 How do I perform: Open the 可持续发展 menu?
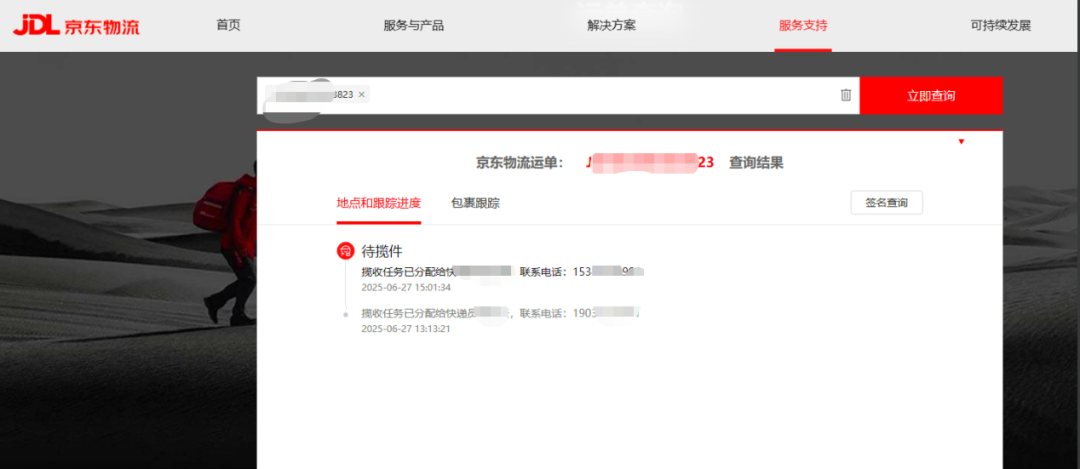[x=1001, y=26]
